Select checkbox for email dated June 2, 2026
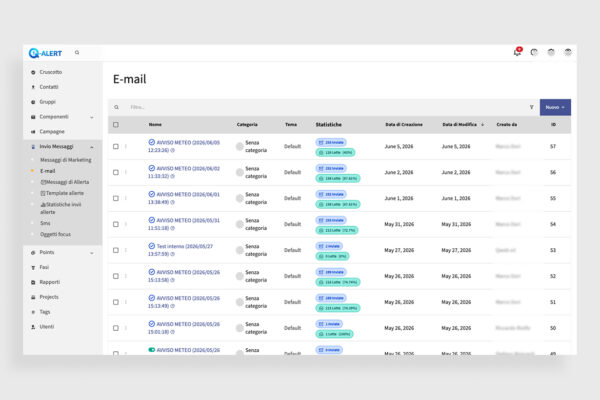Image resolution: width=600 pixels, height=400 pixels. click(x=116, y=172)
